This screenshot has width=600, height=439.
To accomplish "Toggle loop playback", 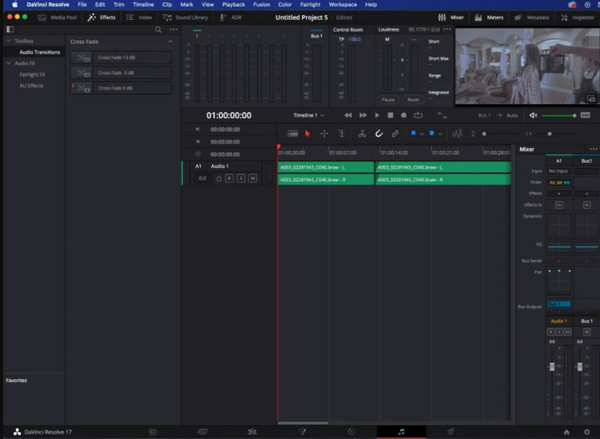I will [x=418, y=115].
